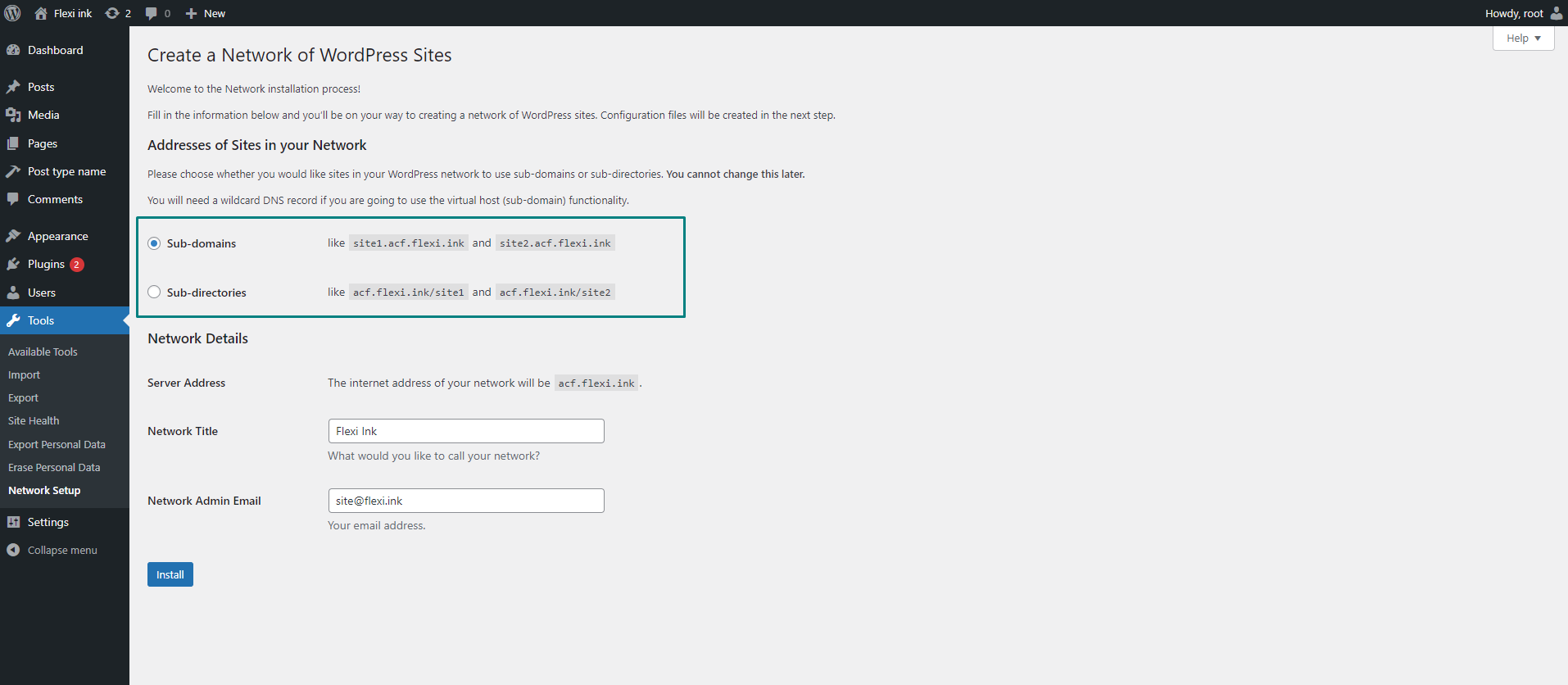Click the home icon beside Flexi ink
This screenshot has width=1568, height=685.
pyautogui.click(x=41, y=13)
